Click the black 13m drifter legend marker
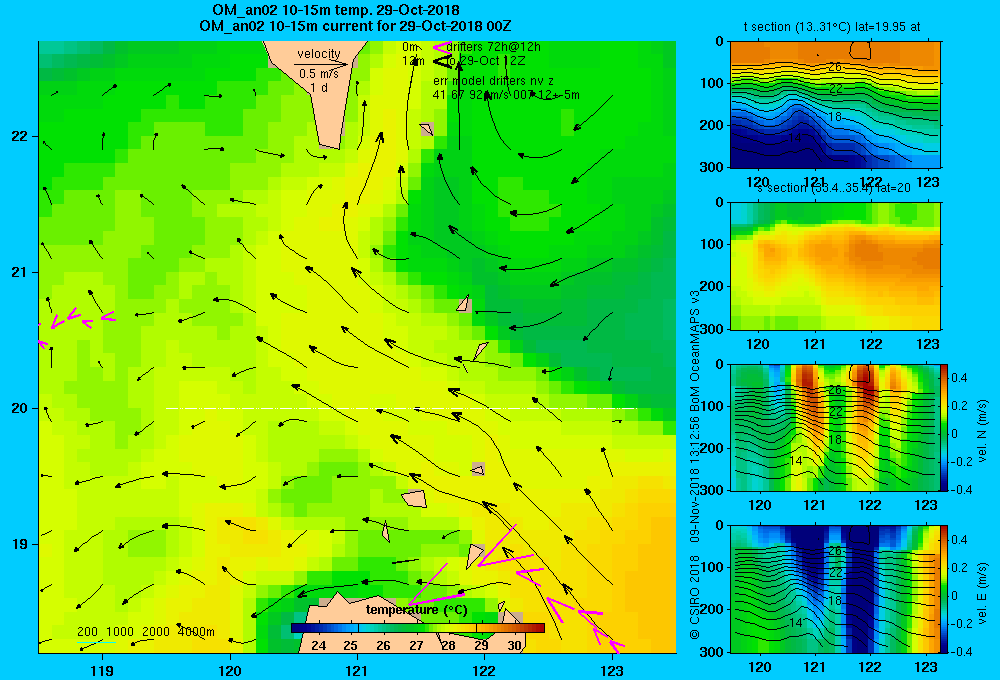Image resolution: width=1000 pixels, height=680 pixels. pos(442,62)
